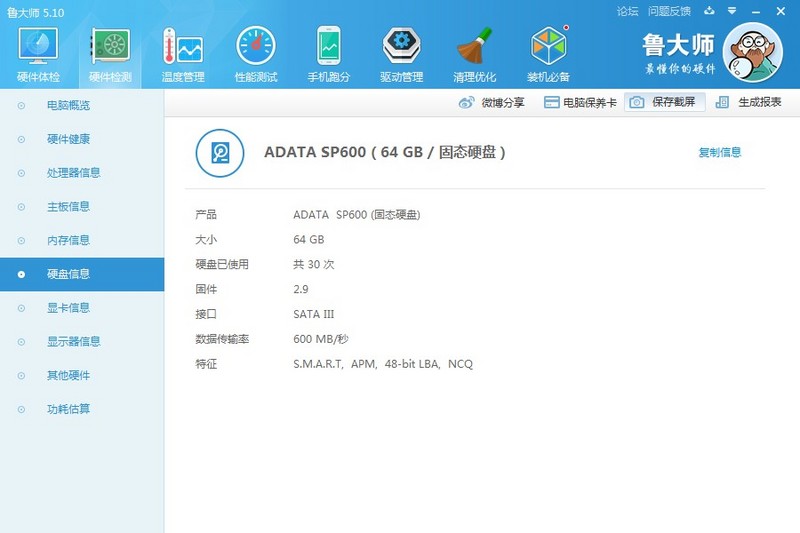
Task: Open 温度管理 temperature management
Action: point(183,54)
